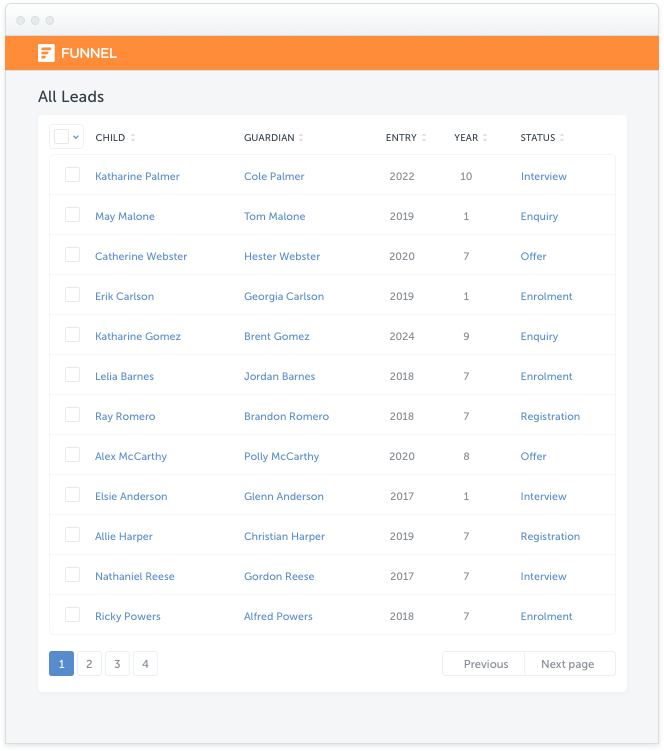Open child Ricky Powers

pos(128,616)
